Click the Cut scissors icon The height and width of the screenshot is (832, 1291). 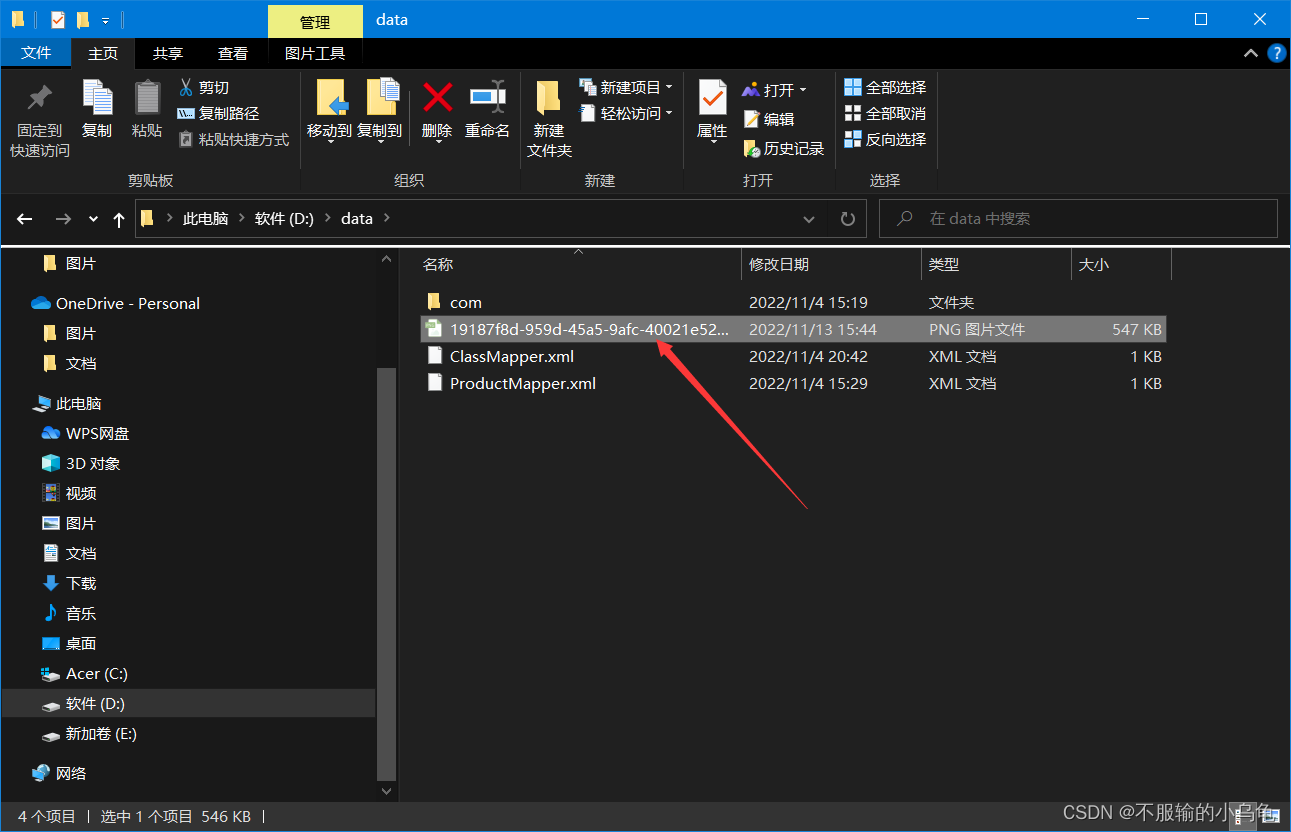click(185, 88)
